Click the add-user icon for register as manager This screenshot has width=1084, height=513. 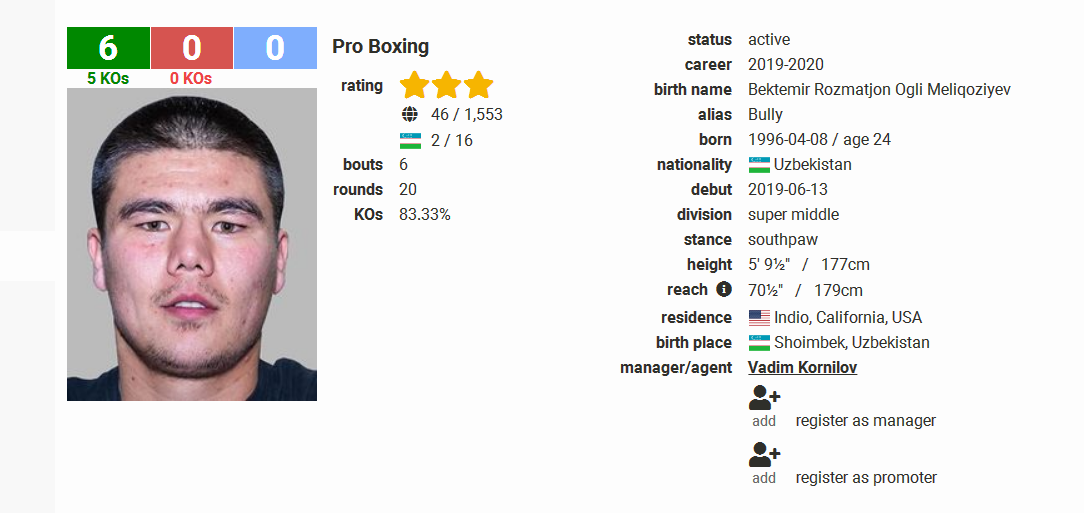[764, 398]
